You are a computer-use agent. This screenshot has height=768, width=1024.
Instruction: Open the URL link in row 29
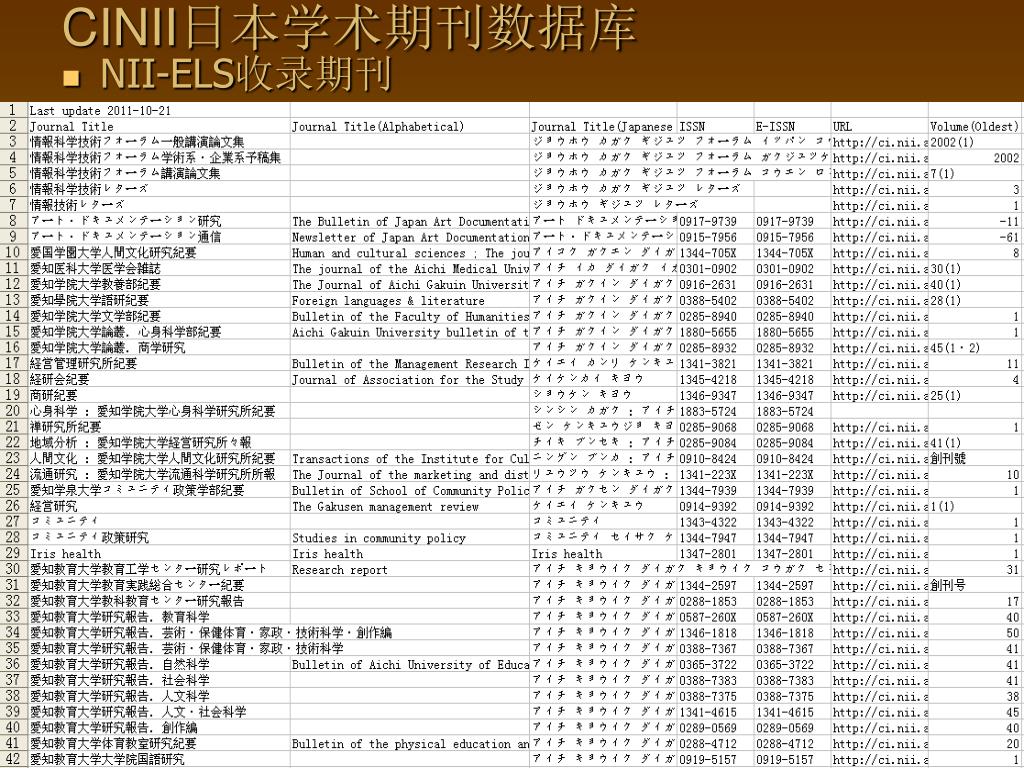tap(879, 553)
